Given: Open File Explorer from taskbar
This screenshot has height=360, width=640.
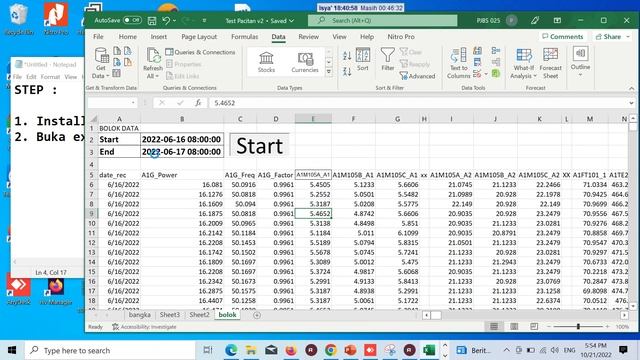Looking at the screenshot, I should [251, 350].
